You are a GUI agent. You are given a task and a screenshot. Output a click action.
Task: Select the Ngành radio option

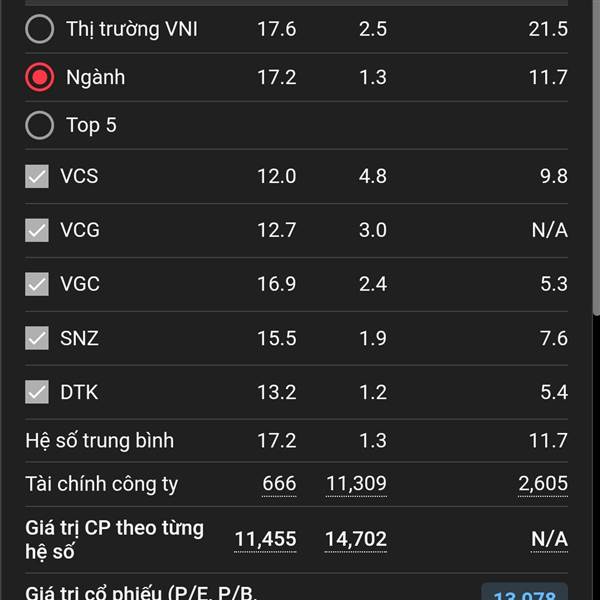click(40, 77)
